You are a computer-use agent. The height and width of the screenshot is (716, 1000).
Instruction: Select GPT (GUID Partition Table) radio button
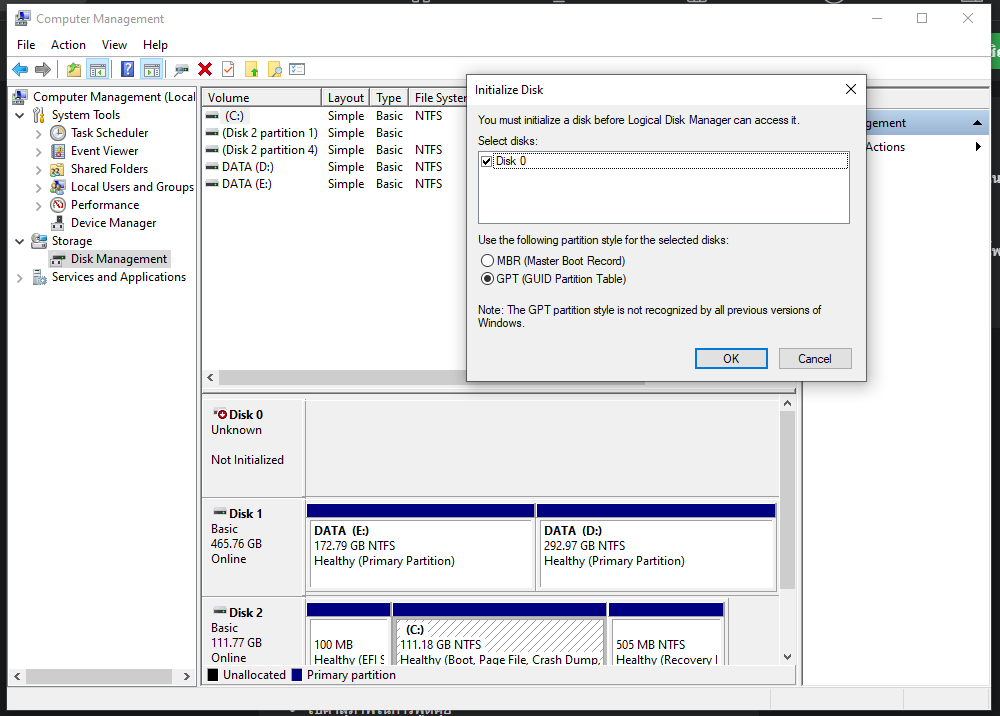[x=487, y=279]
